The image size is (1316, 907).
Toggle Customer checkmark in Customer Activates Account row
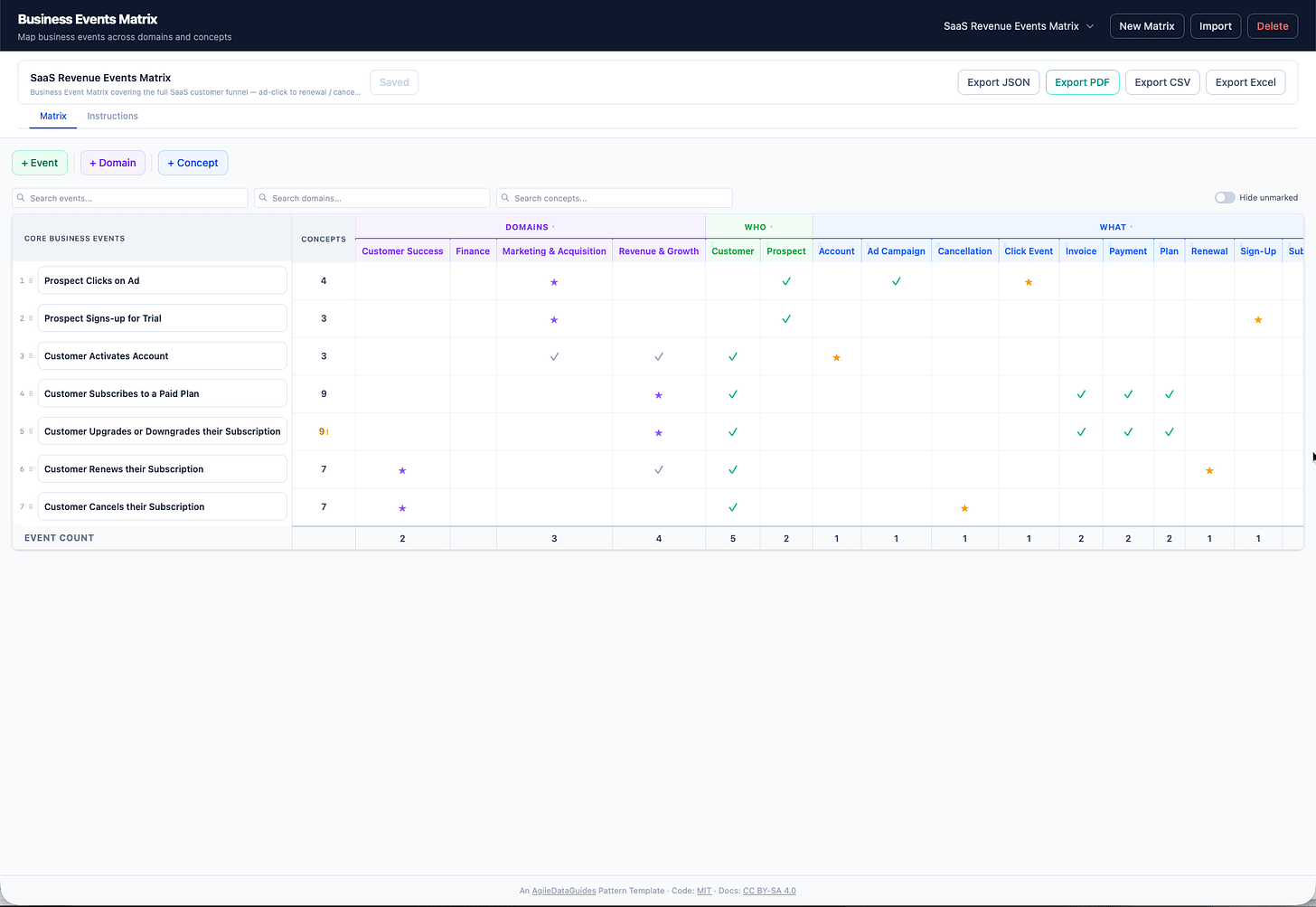coord(733,356)
